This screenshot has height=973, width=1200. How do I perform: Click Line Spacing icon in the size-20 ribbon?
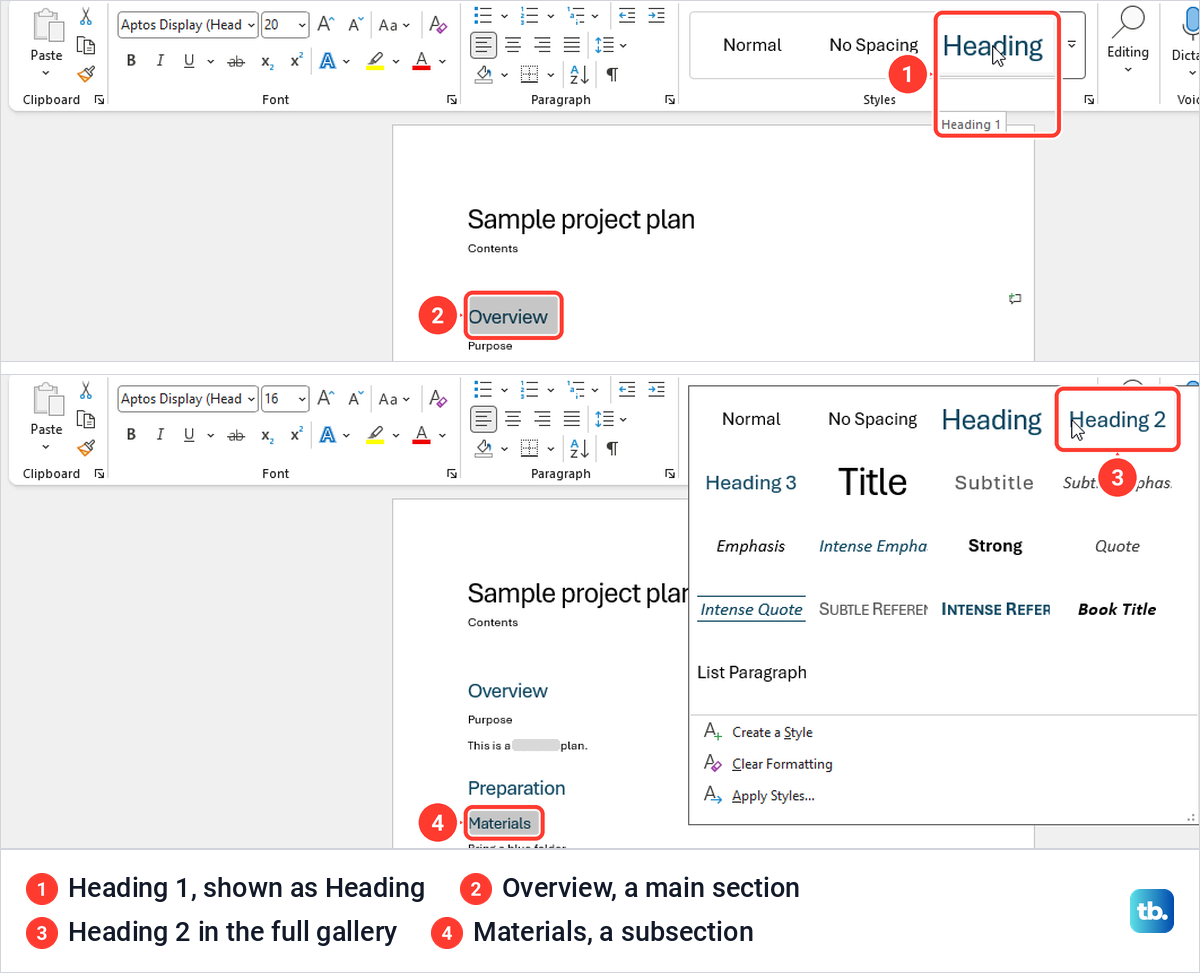(604, 45)
